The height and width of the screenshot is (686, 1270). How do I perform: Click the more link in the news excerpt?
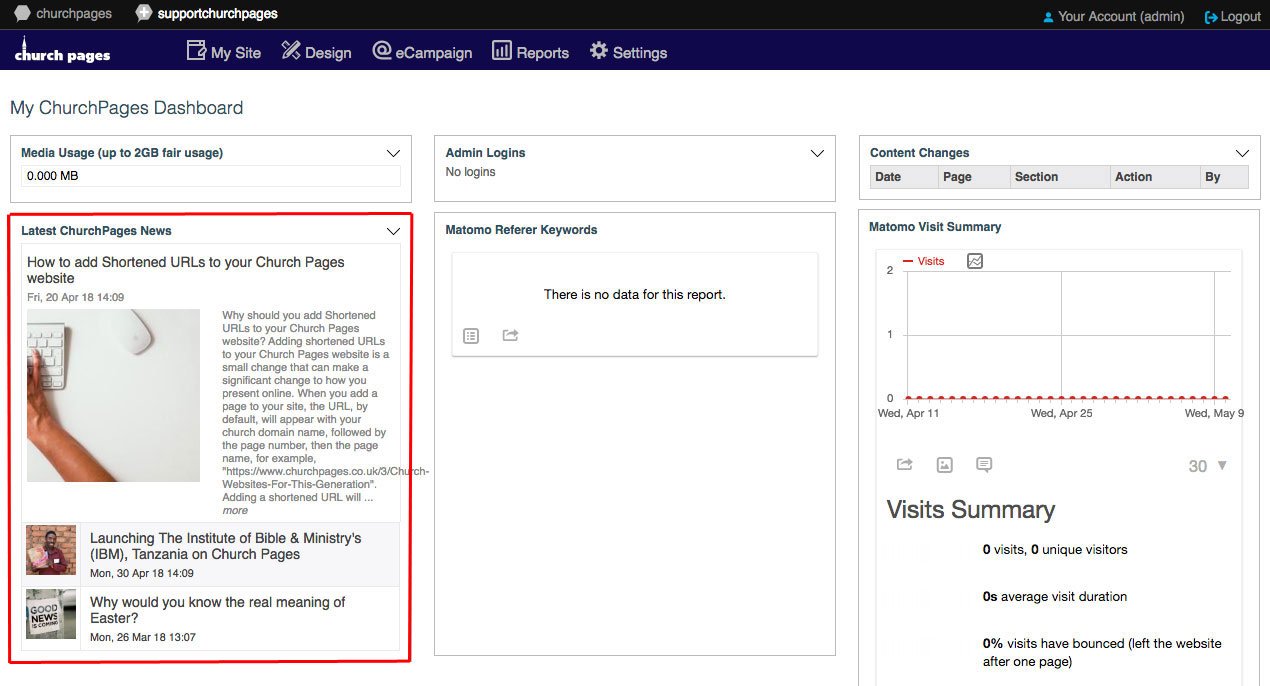(x=235, y=510)
